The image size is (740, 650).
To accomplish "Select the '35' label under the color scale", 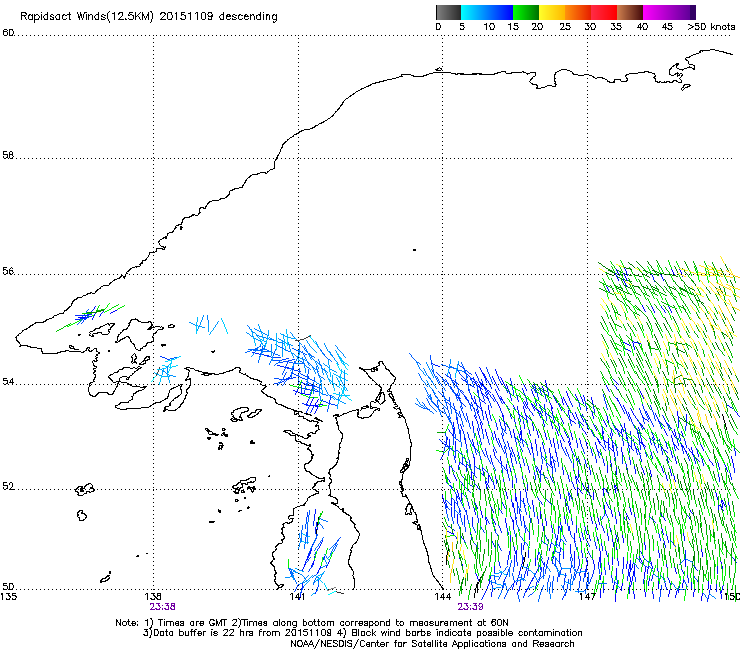I will point(616,27).
